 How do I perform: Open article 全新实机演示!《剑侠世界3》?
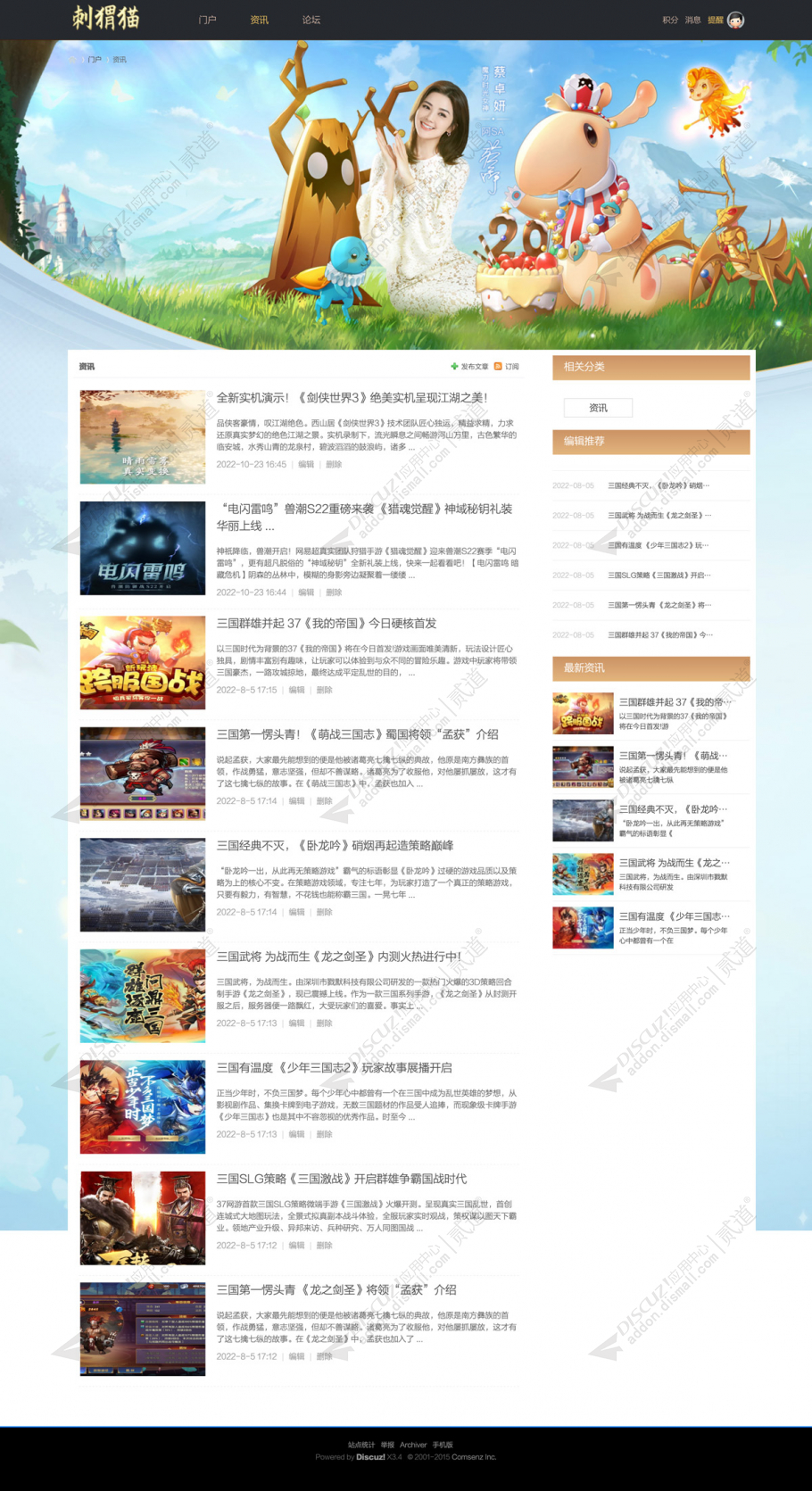click(352, 398)
